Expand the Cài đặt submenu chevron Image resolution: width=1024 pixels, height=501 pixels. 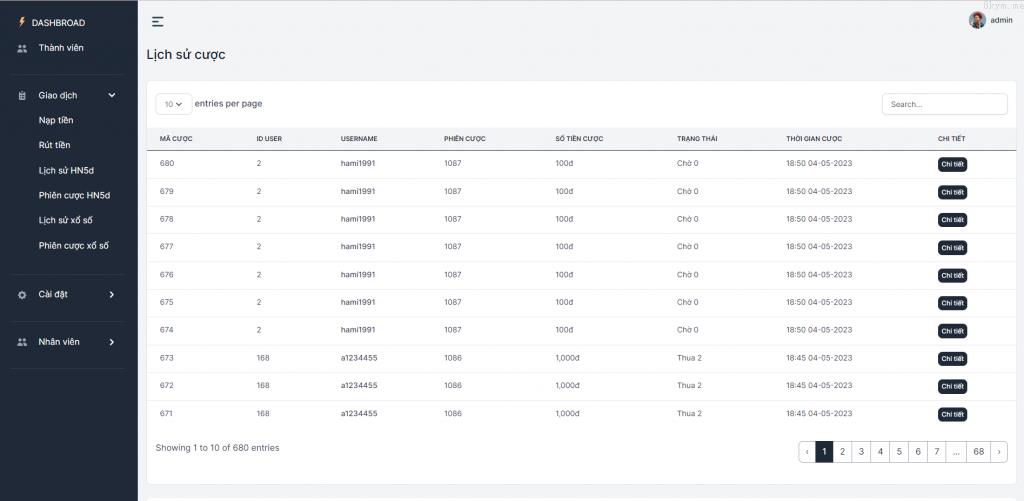[112, 294]
